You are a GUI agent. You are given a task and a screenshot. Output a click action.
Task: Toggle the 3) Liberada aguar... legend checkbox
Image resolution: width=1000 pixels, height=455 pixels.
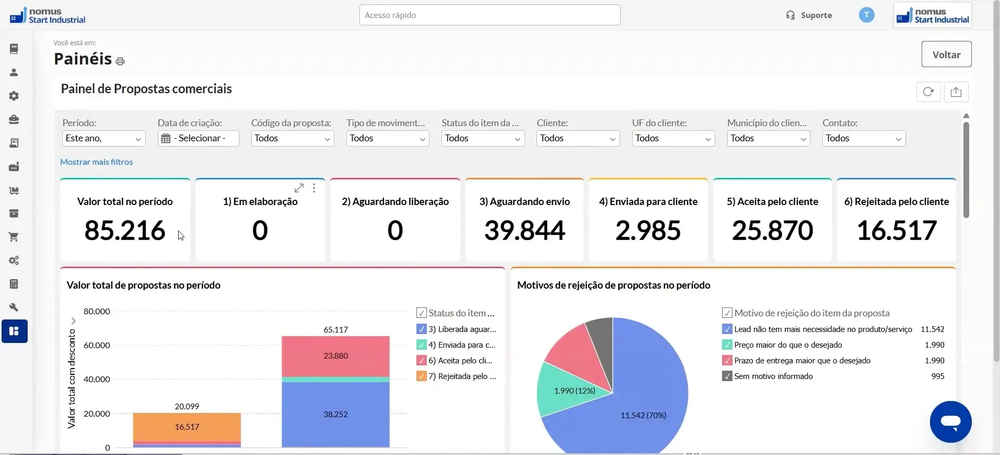point(421,329)
